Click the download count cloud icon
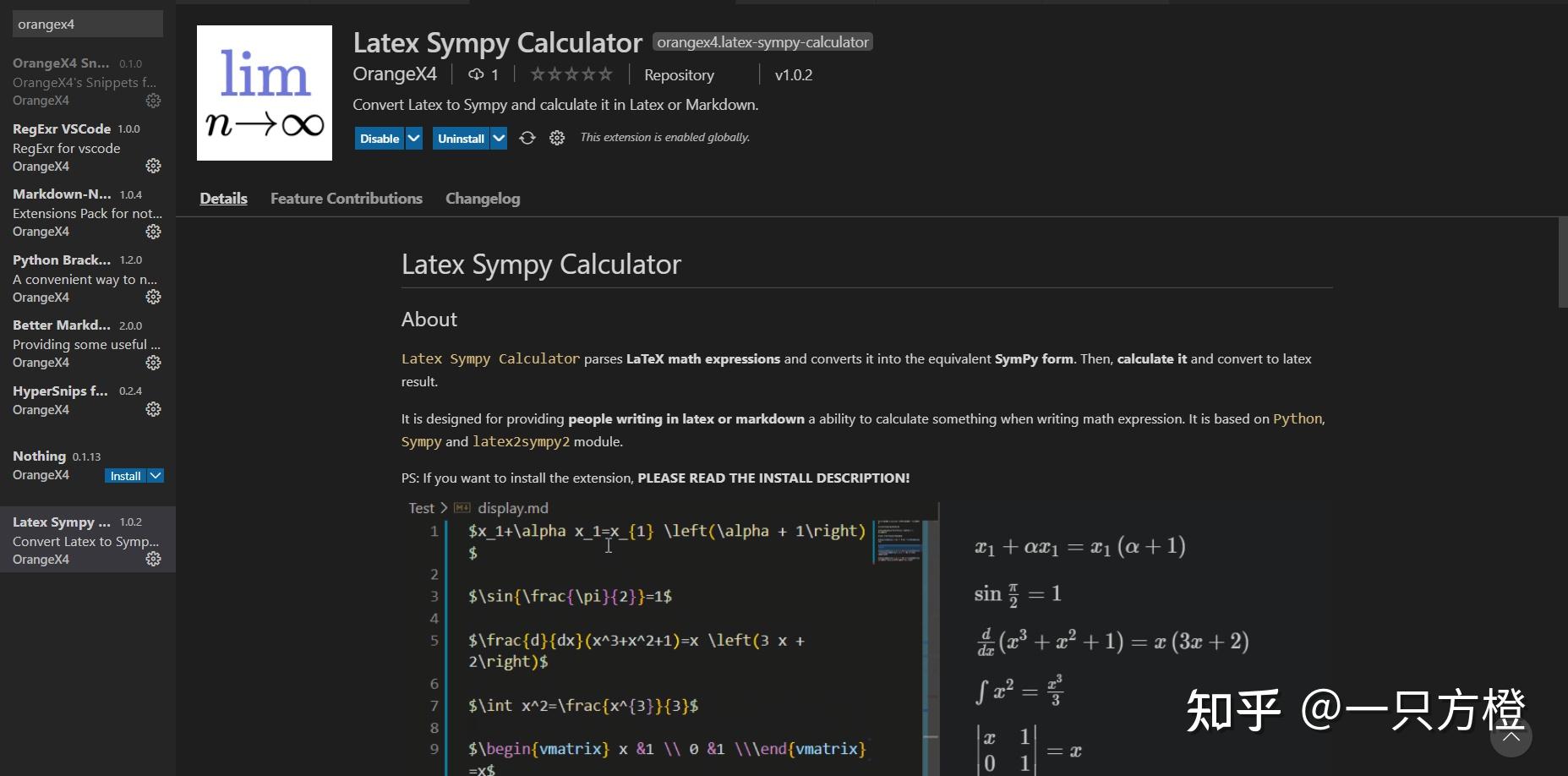 pos(475,74)
